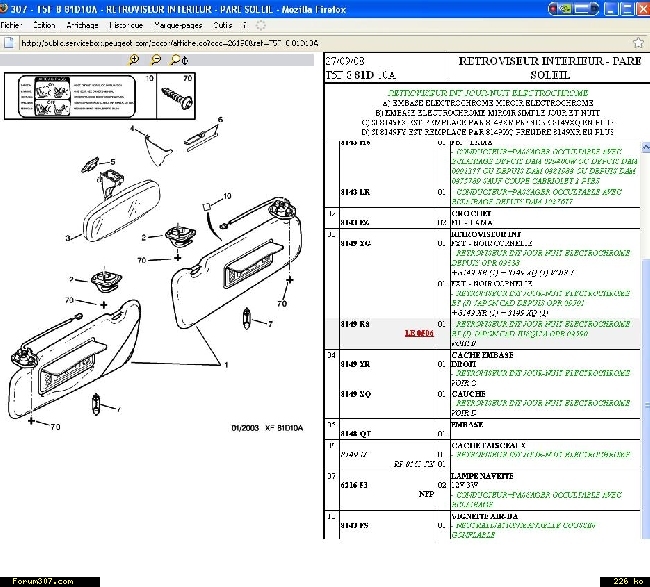Click the upper right sun visor drawing

[x=237, y=263]
